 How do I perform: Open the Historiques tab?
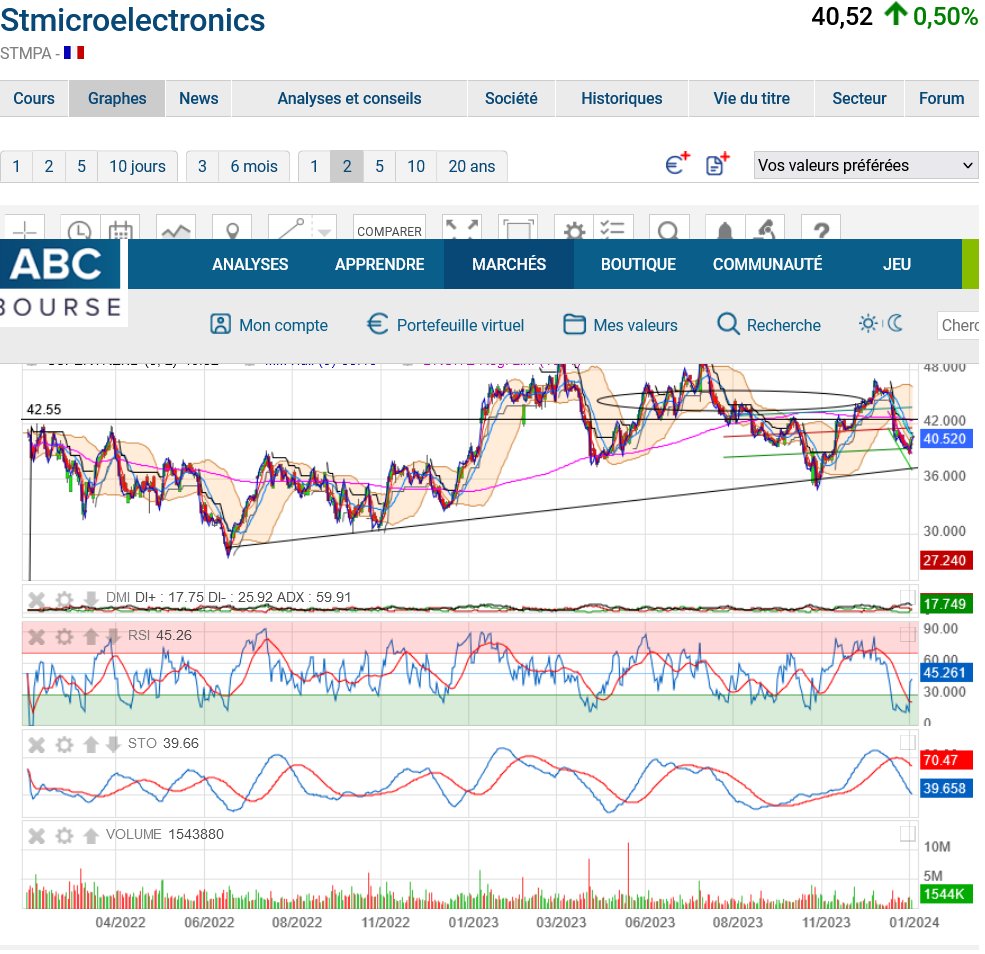tap(622, 99)
